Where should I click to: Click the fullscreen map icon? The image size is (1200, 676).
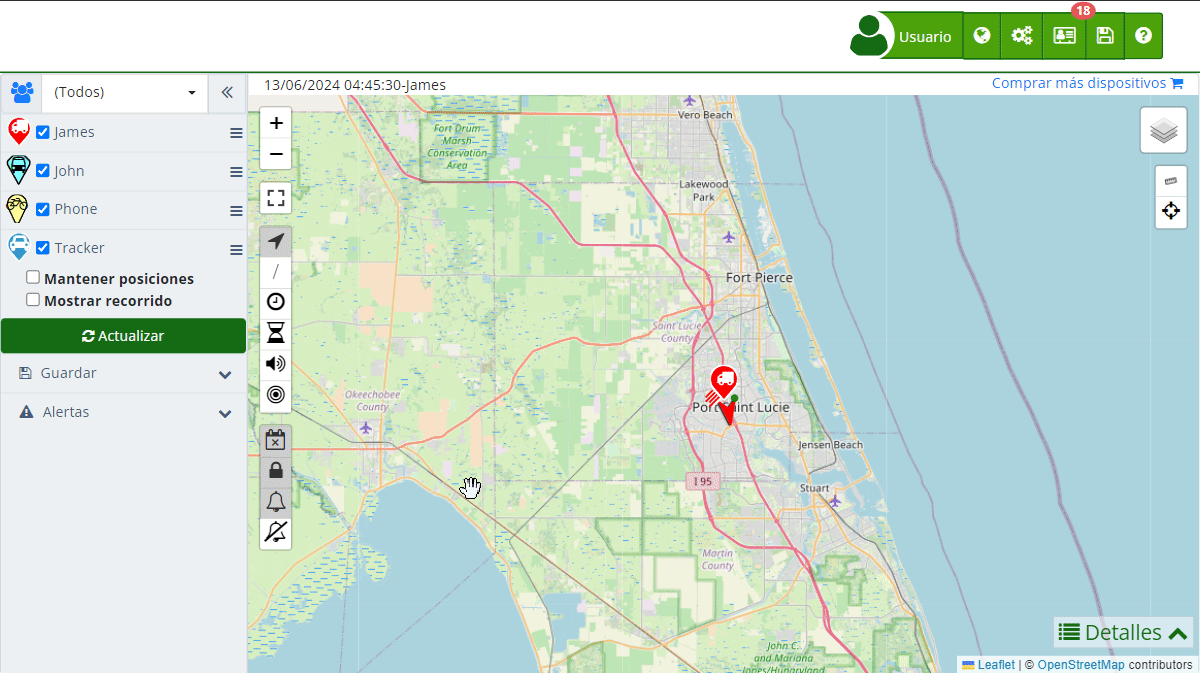(x=276, y=198)
